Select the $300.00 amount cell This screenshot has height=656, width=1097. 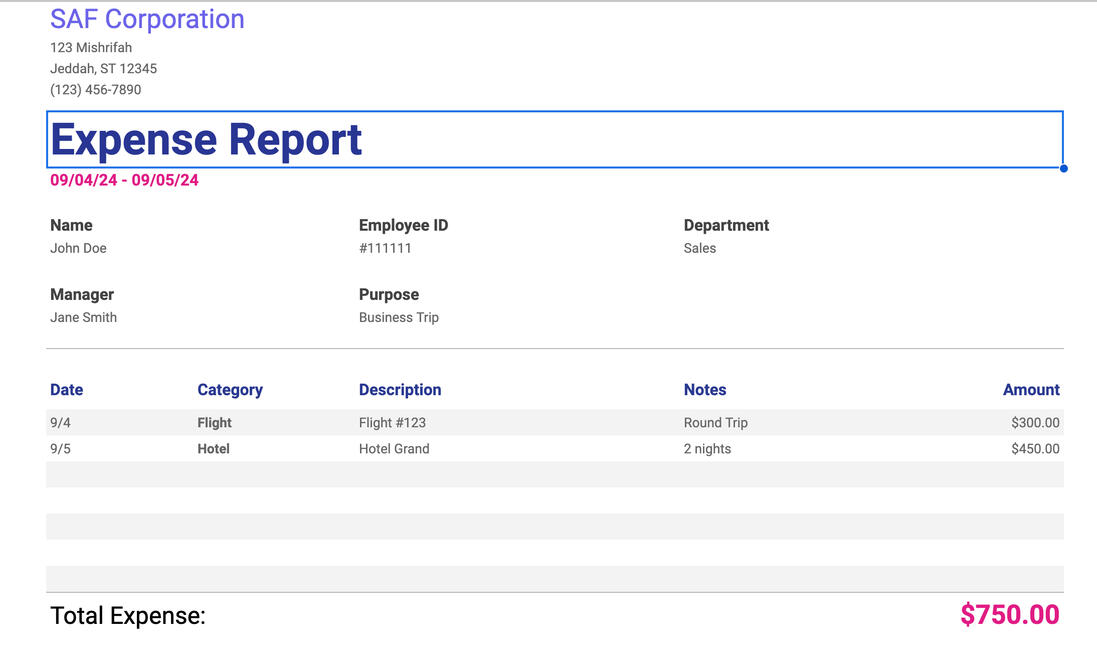click(x=1035, y=422)
